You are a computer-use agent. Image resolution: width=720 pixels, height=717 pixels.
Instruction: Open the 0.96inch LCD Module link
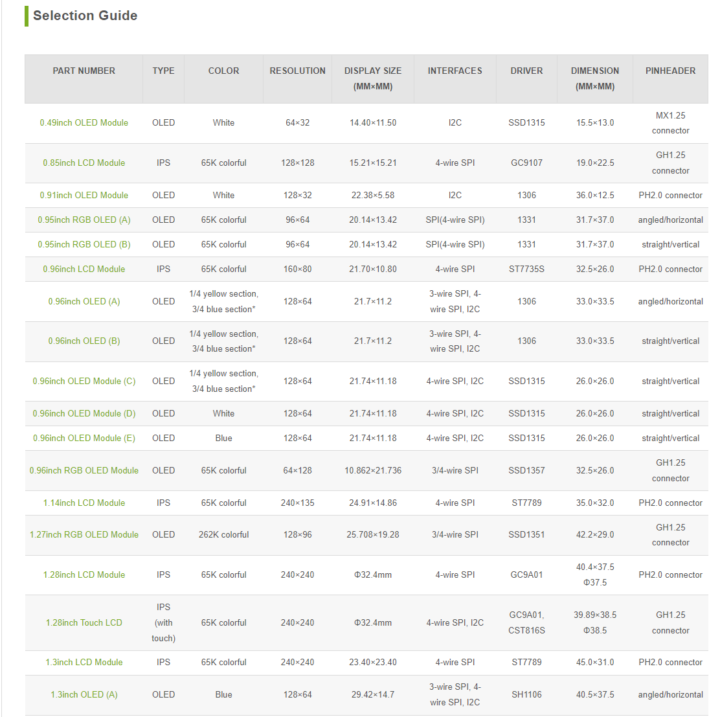click(84, 269)
